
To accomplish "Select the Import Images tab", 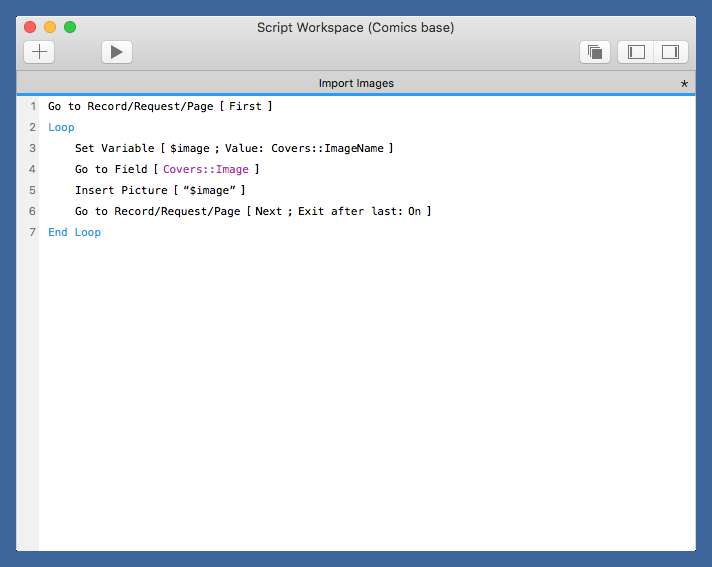I will [x=356, y=83].
